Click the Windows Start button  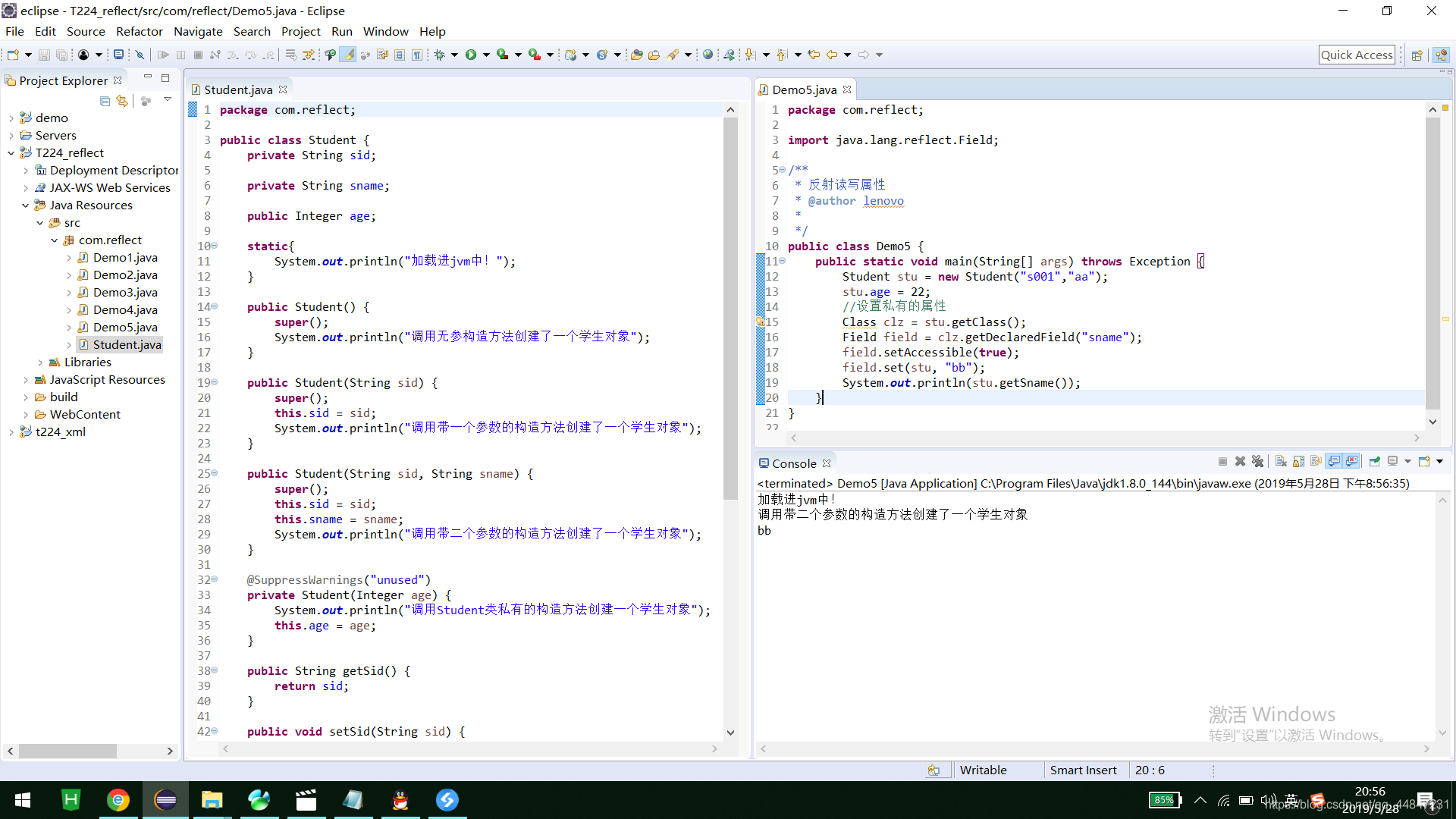click(23, 800)
